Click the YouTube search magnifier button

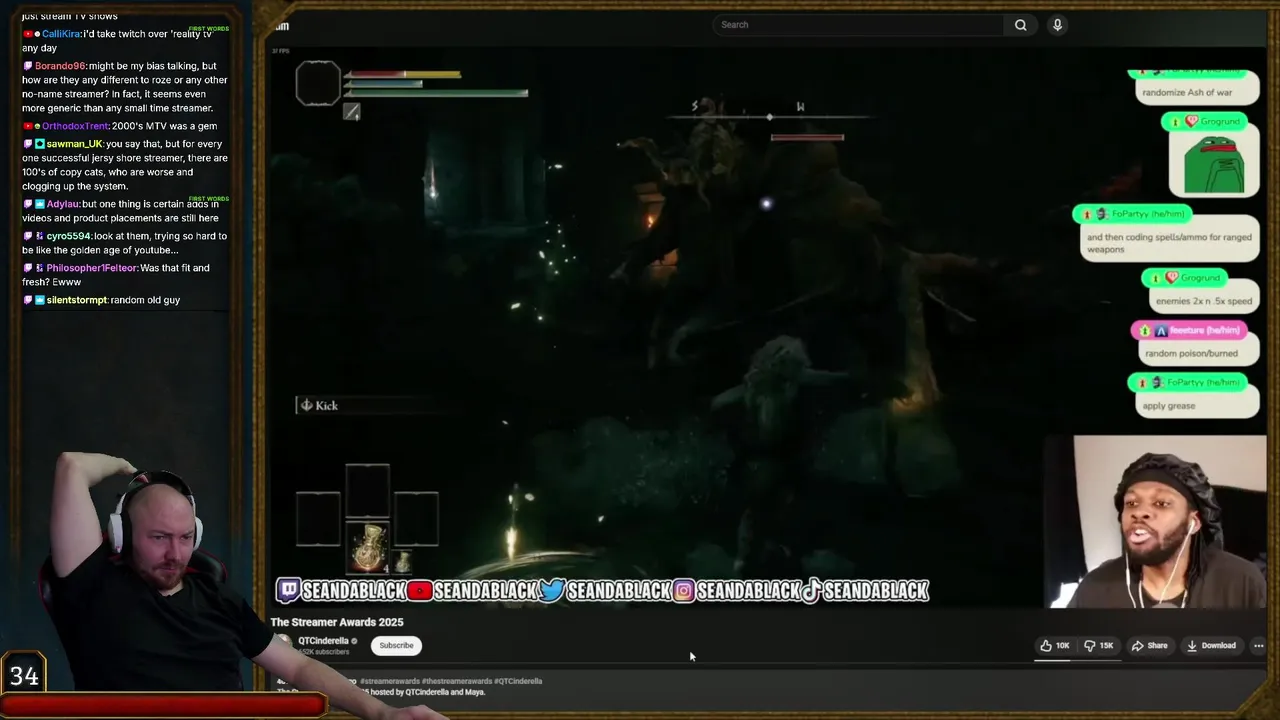(1020, 25)
